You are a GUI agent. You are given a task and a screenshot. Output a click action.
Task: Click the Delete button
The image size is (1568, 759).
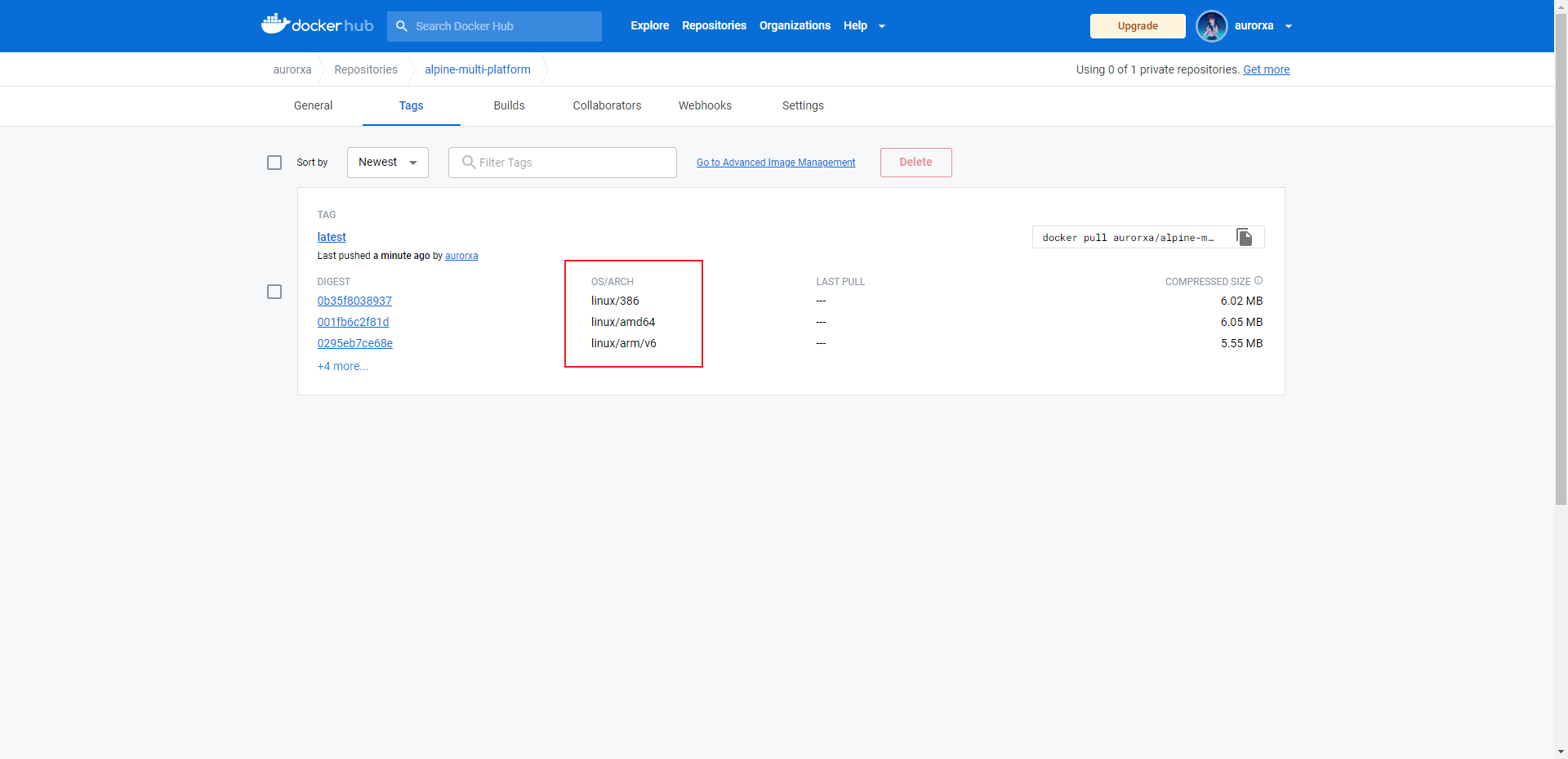click(x=915, y=163)
